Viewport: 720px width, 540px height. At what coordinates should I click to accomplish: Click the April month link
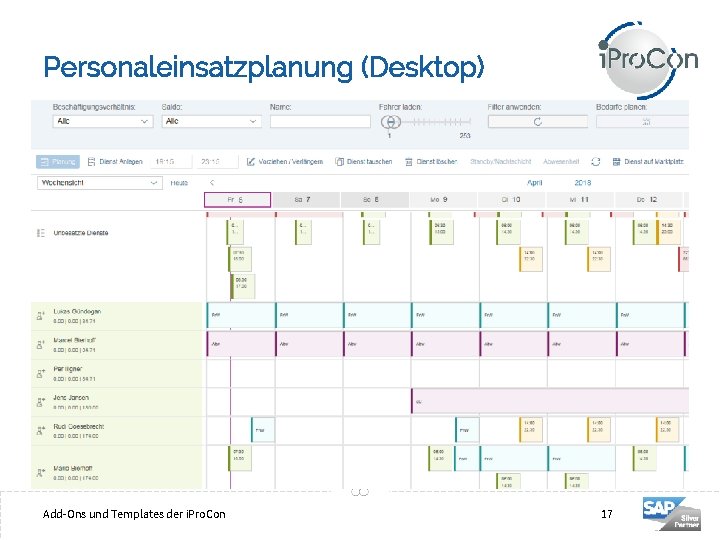tap(534, 183)
